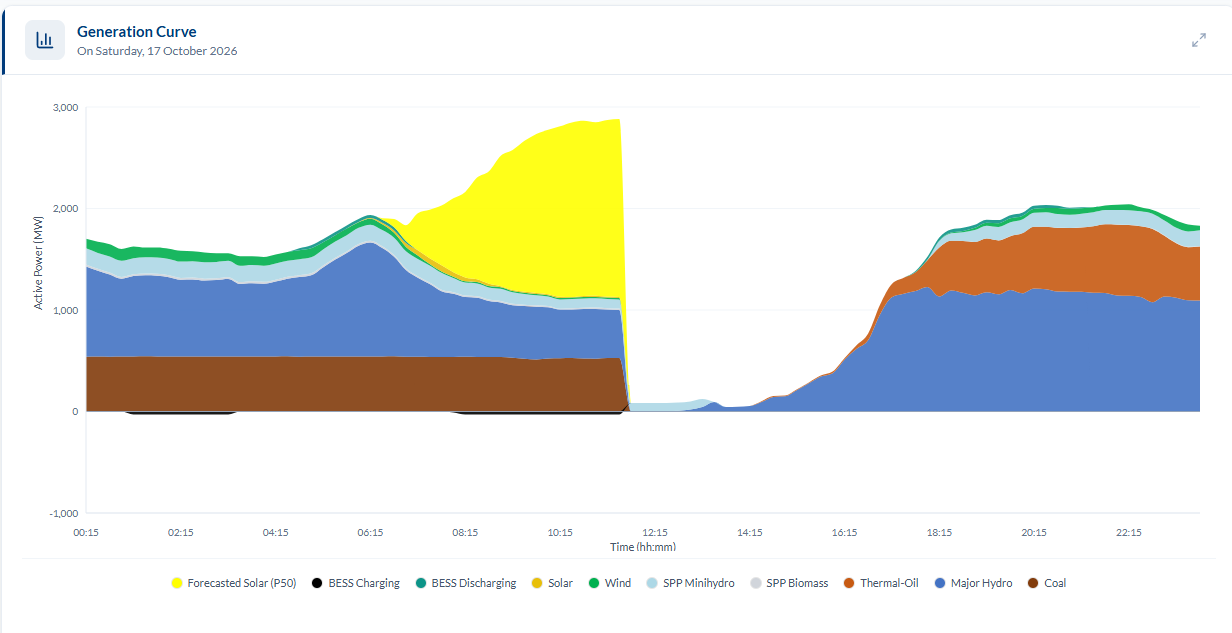Screen dimensions: 1232x633
Task: Click the 22:15 time axis label
Action: [x=1129, y=533]
